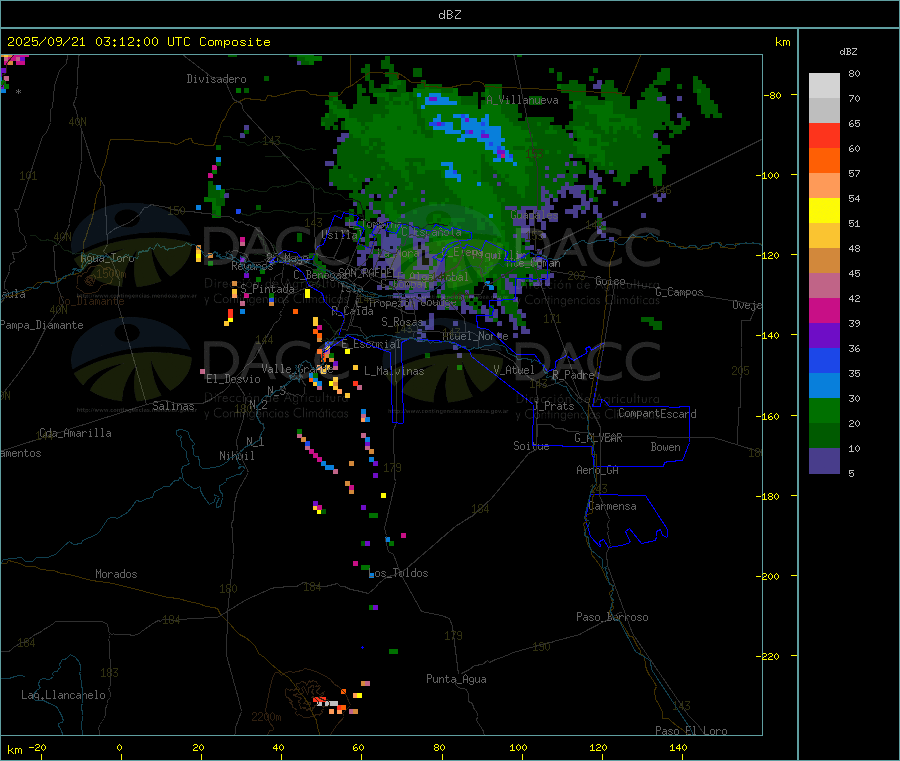Click the S_Pintada place label

point(267,289)
